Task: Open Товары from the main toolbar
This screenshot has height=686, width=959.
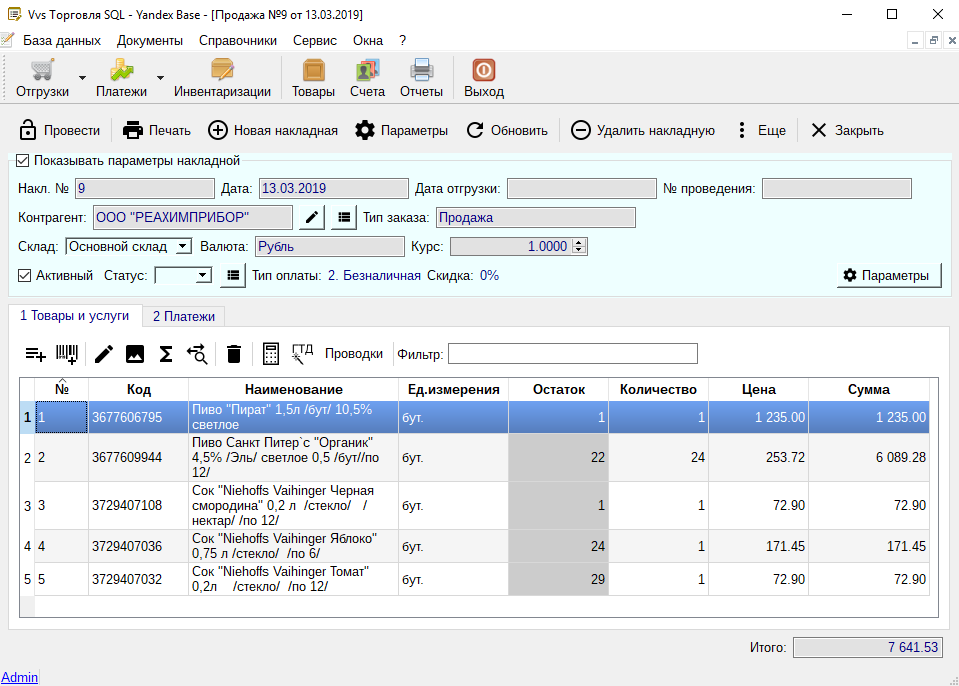Action: tap(313, 78)
